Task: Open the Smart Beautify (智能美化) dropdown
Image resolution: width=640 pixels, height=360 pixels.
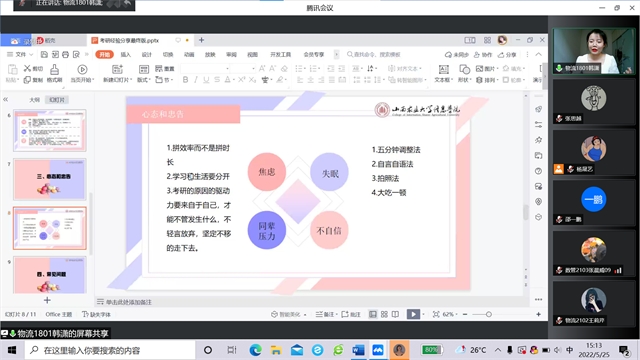Action: click(x=289, y=314)
